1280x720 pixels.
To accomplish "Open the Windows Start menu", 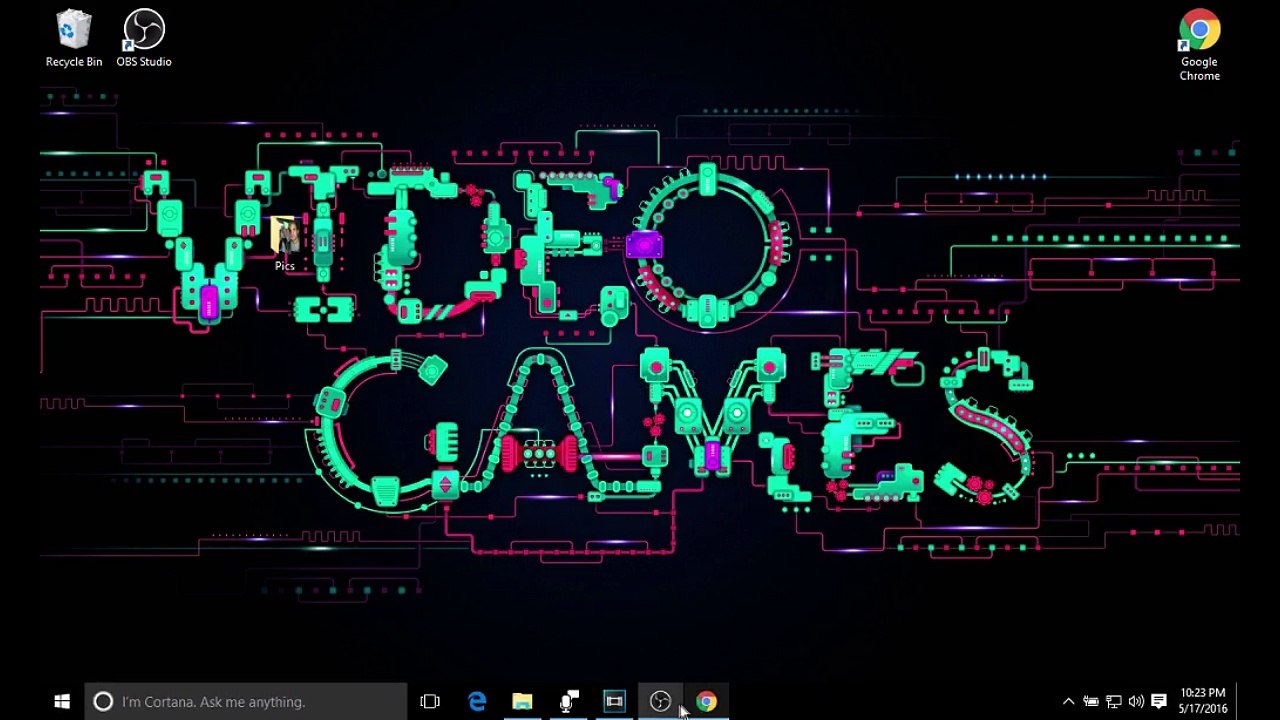I will point(62,702).
